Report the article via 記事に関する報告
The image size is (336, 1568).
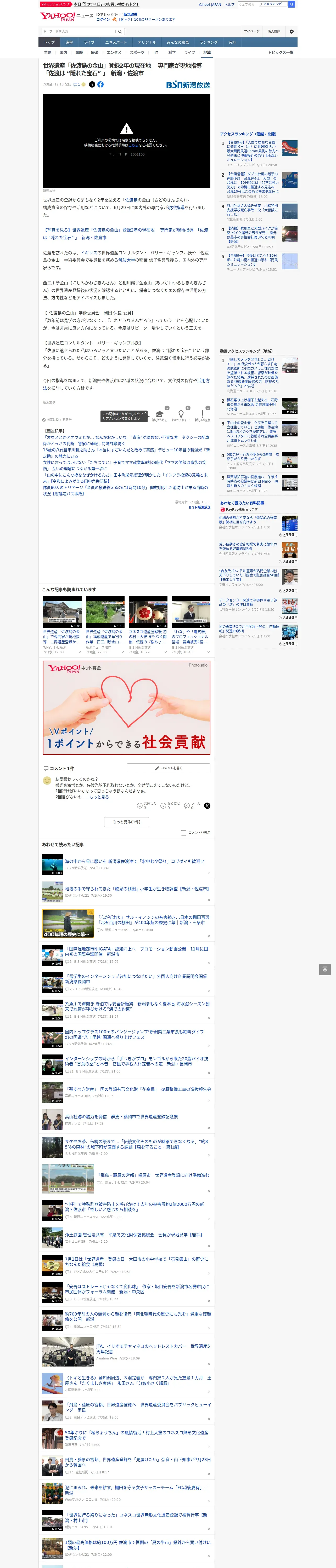tap(57, 419)
